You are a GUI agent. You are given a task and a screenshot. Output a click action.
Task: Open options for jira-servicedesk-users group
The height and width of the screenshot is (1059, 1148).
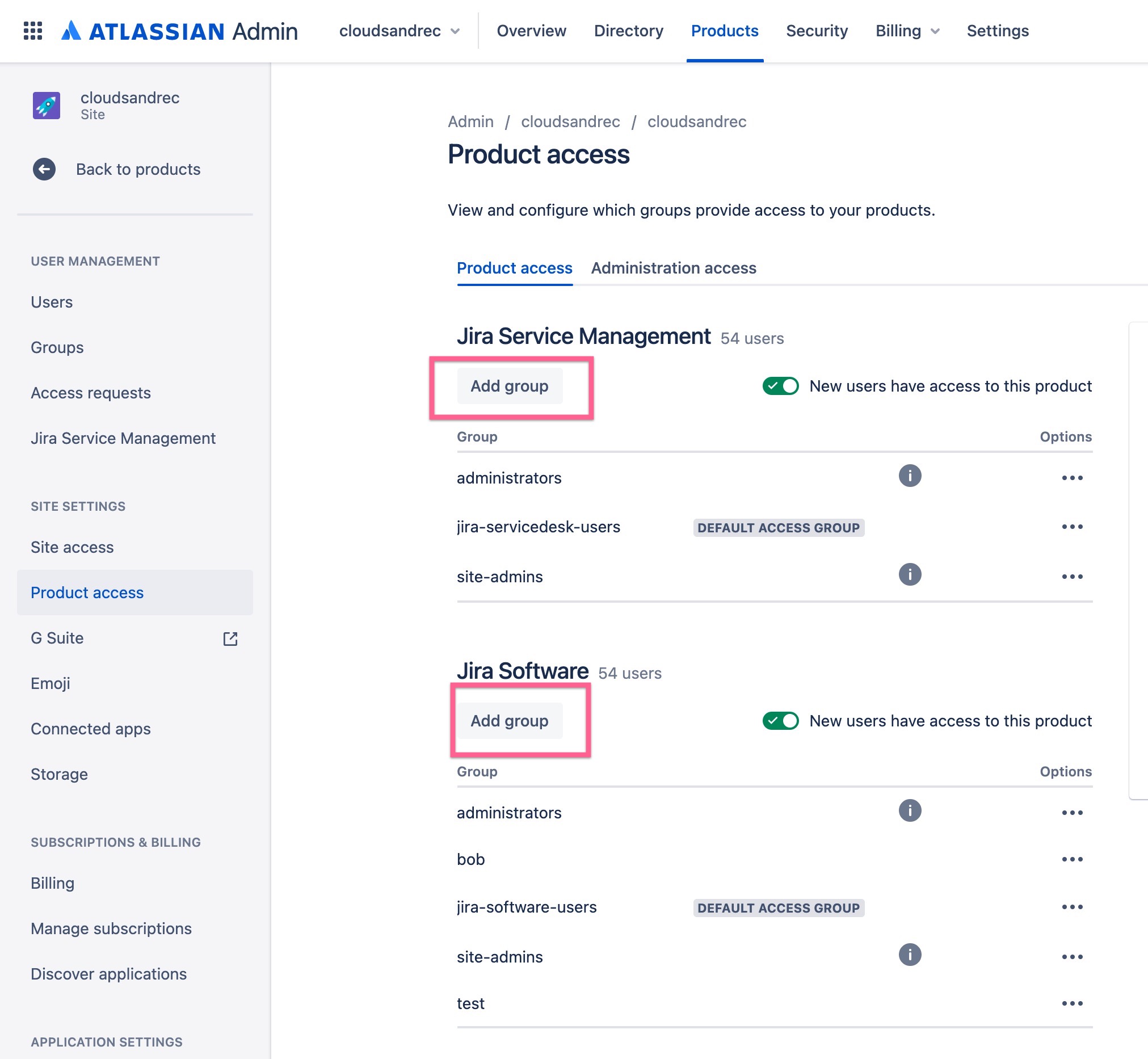(1073, 527)
